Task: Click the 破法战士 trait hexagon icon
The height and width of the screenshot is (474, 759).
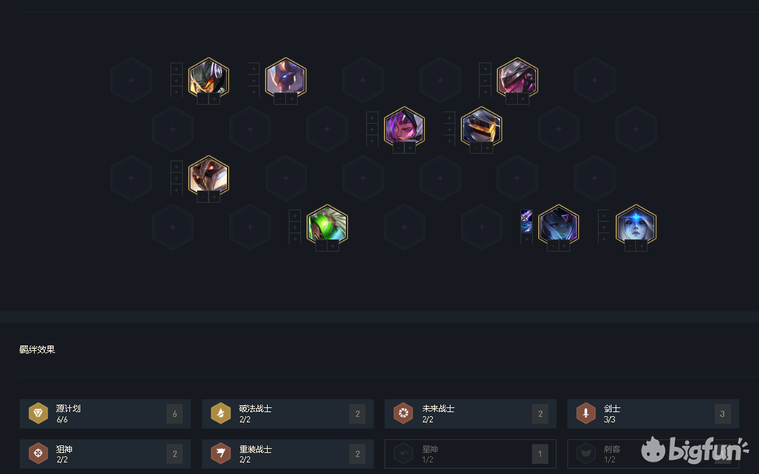Action: pos(221,413)
